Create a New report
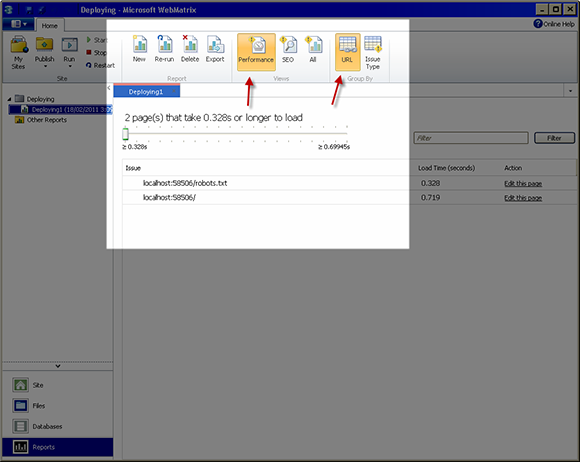This screenshot has width=580, height=462. click(139, 48)
